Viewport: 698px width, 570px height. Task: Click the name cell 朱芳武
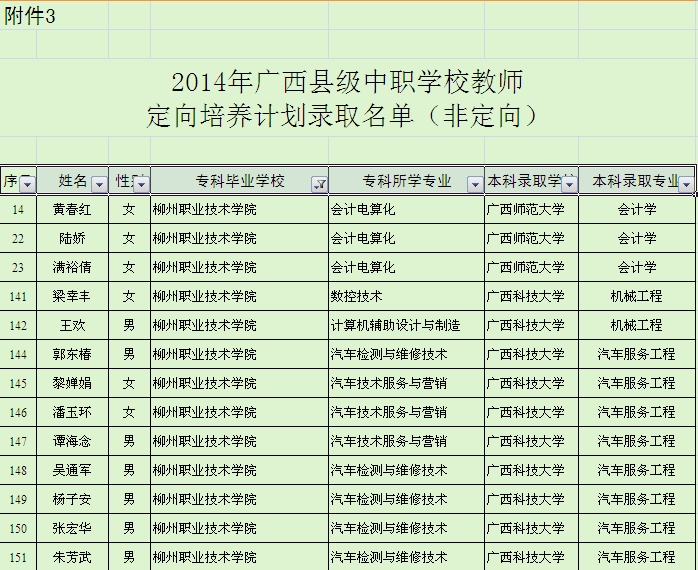[x=72, y=557]
